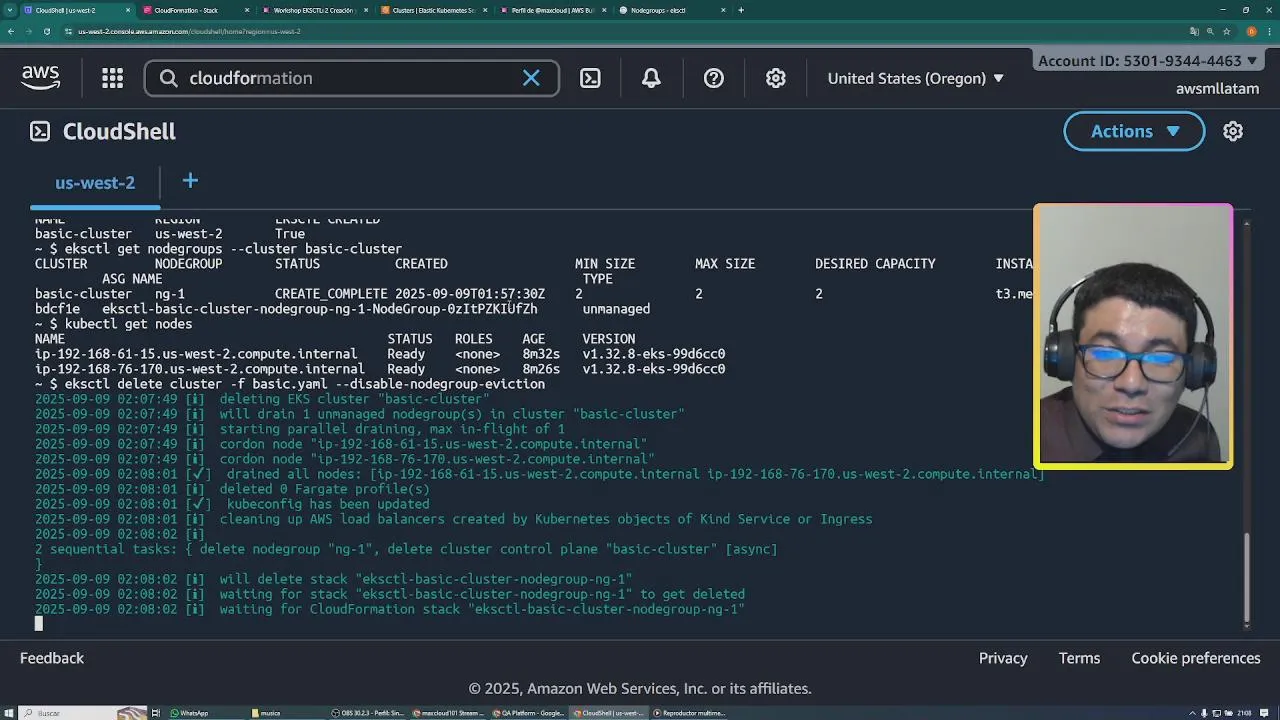Click the browser address bar URL
The image size is (1280, 720).
tap(189, 31)
